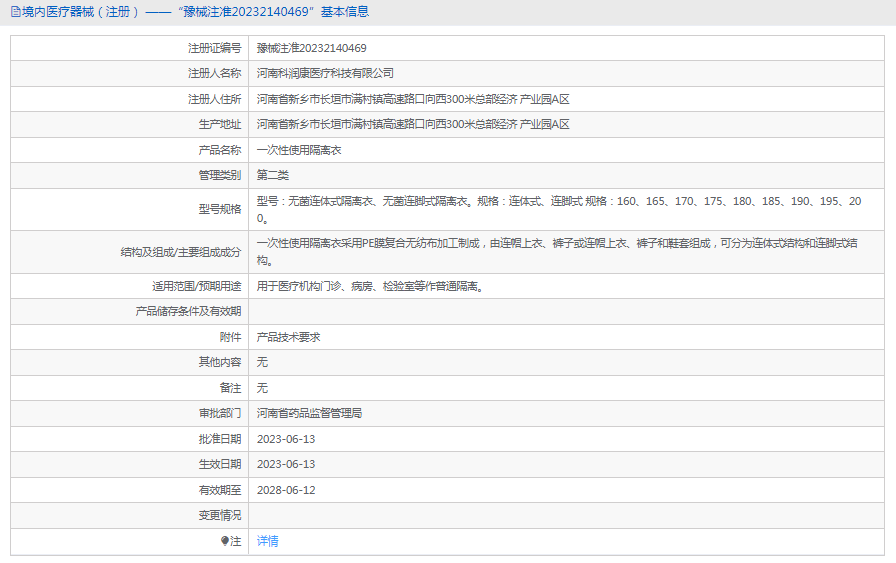Select registration number 豫械注准20232140469 value
This screenshot has width=896, height=563.
click(311, 49)
